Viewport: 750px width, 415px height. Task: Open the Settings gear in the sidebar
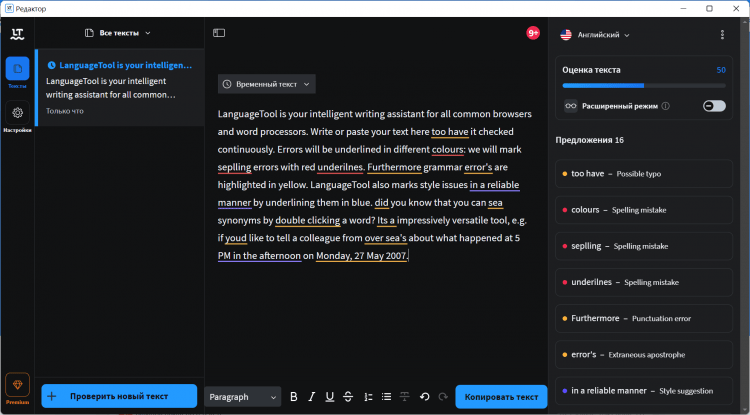point(17,113)
